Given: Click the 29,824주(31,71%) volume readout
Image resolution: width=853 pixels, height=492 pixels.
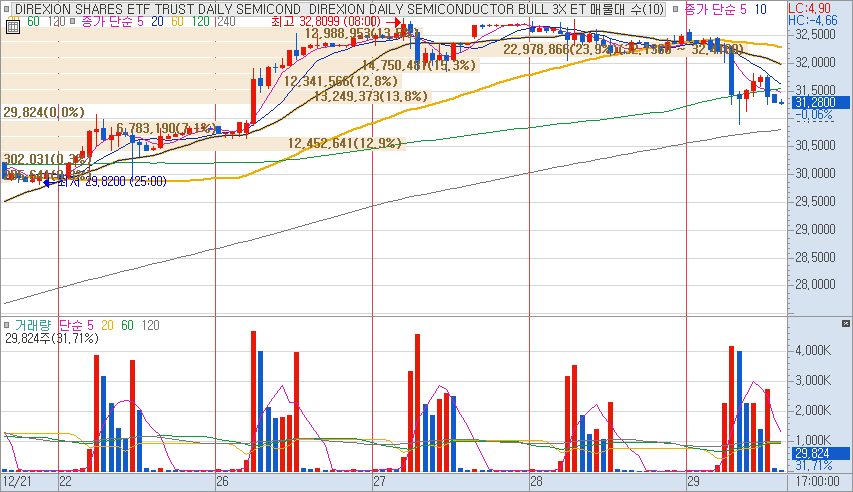Looking at the screenshot, I should 52,338.
